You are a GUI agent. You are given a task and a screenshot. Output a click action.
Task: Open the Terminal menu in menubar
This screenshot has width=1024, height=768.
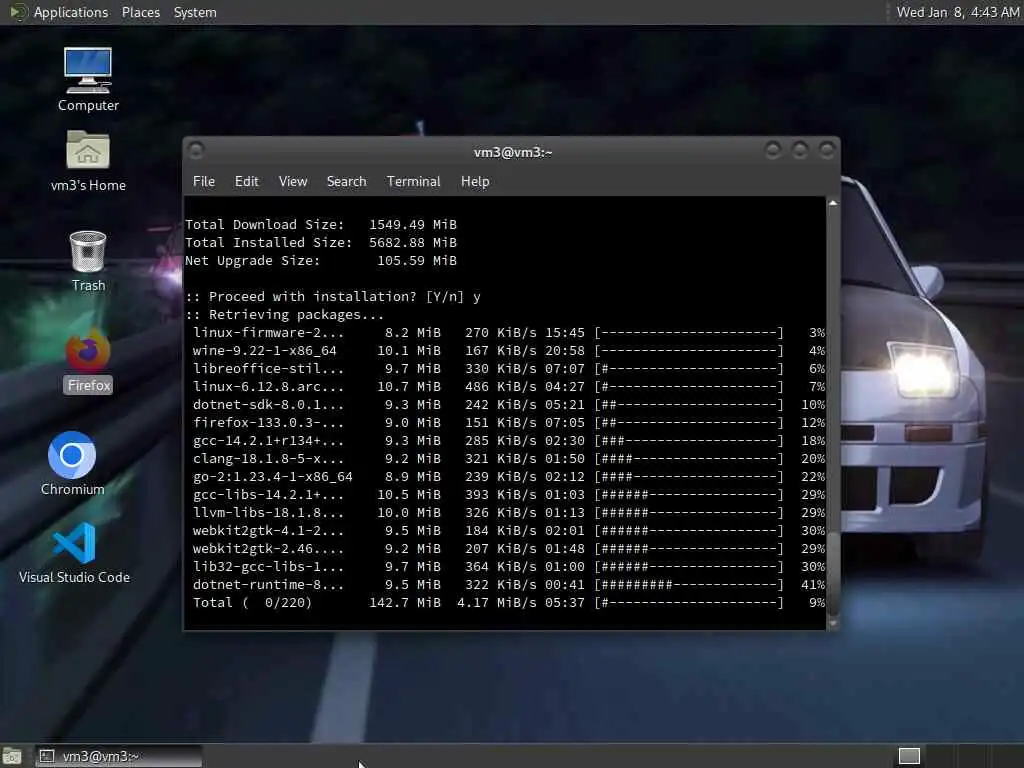(413, 182)
